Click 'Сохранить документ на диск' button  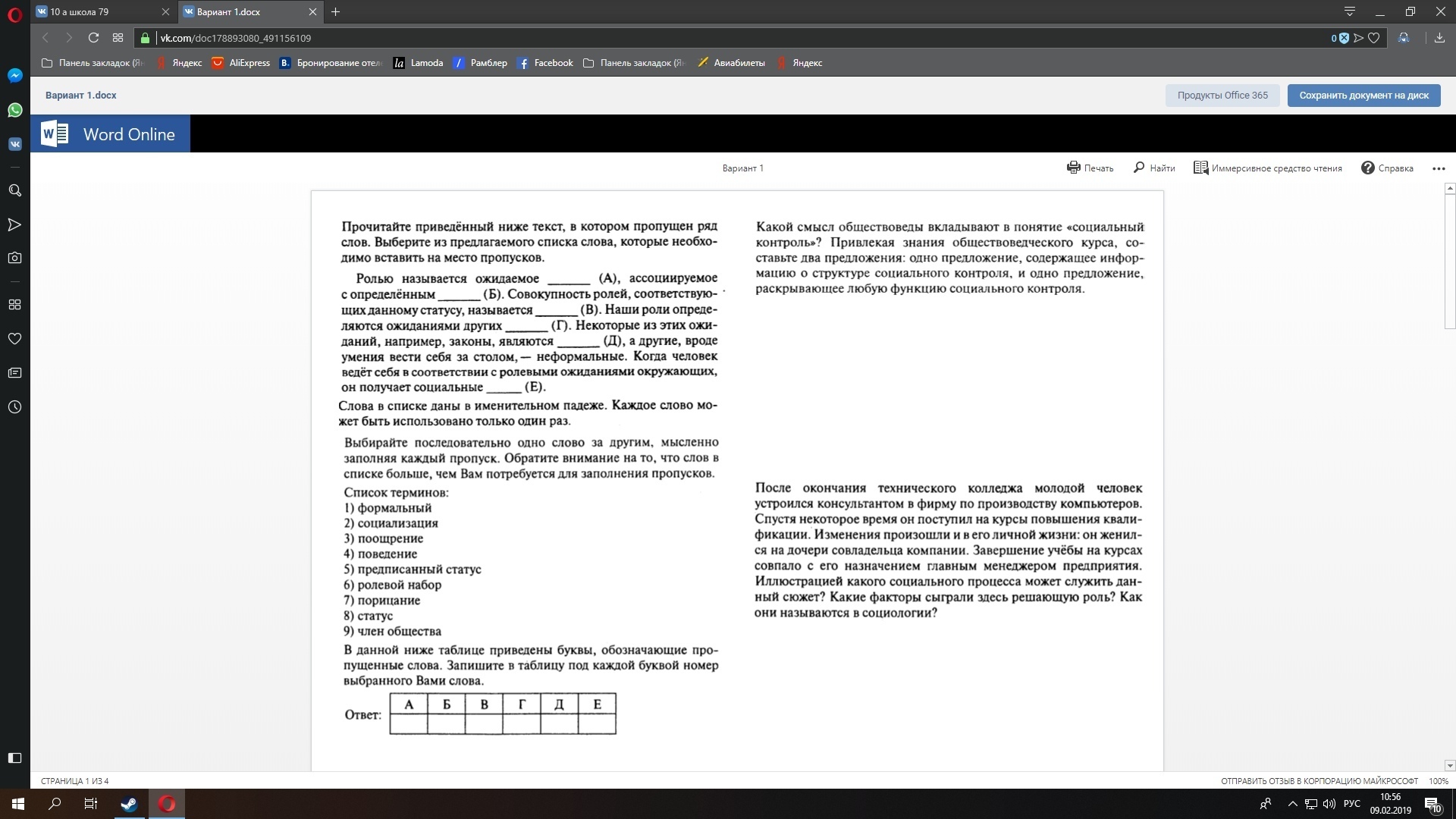coord(1363,96)
